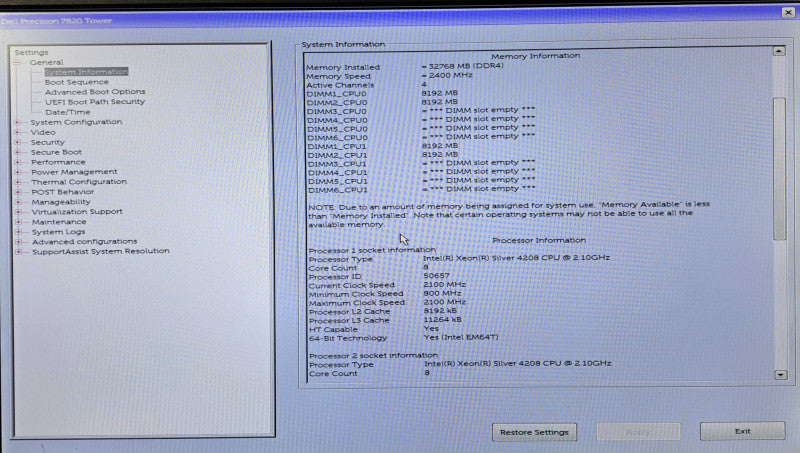Click the Active Channels label
Viewport: 800px width, 453px height.
(x=340, y=85)
